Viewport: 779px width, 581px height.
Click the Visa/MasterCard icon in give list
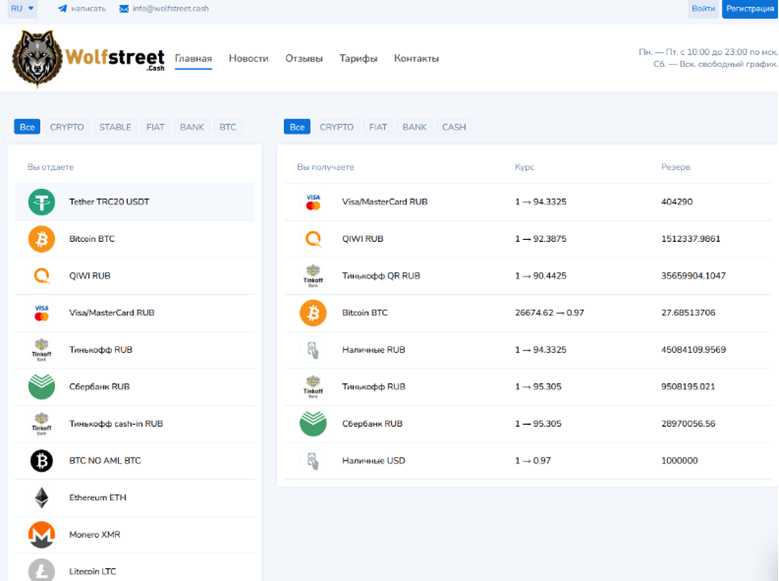[42, 313]
